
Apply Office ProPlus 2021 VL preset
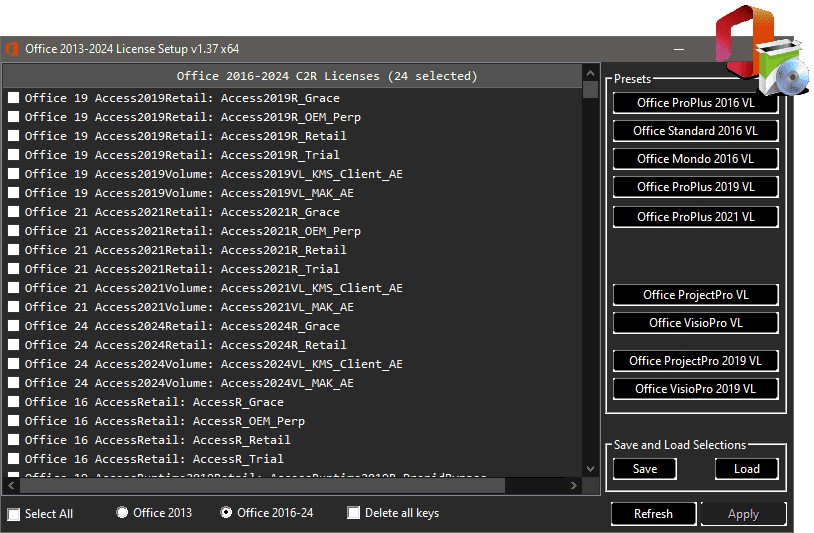click(x=696, y=217)
